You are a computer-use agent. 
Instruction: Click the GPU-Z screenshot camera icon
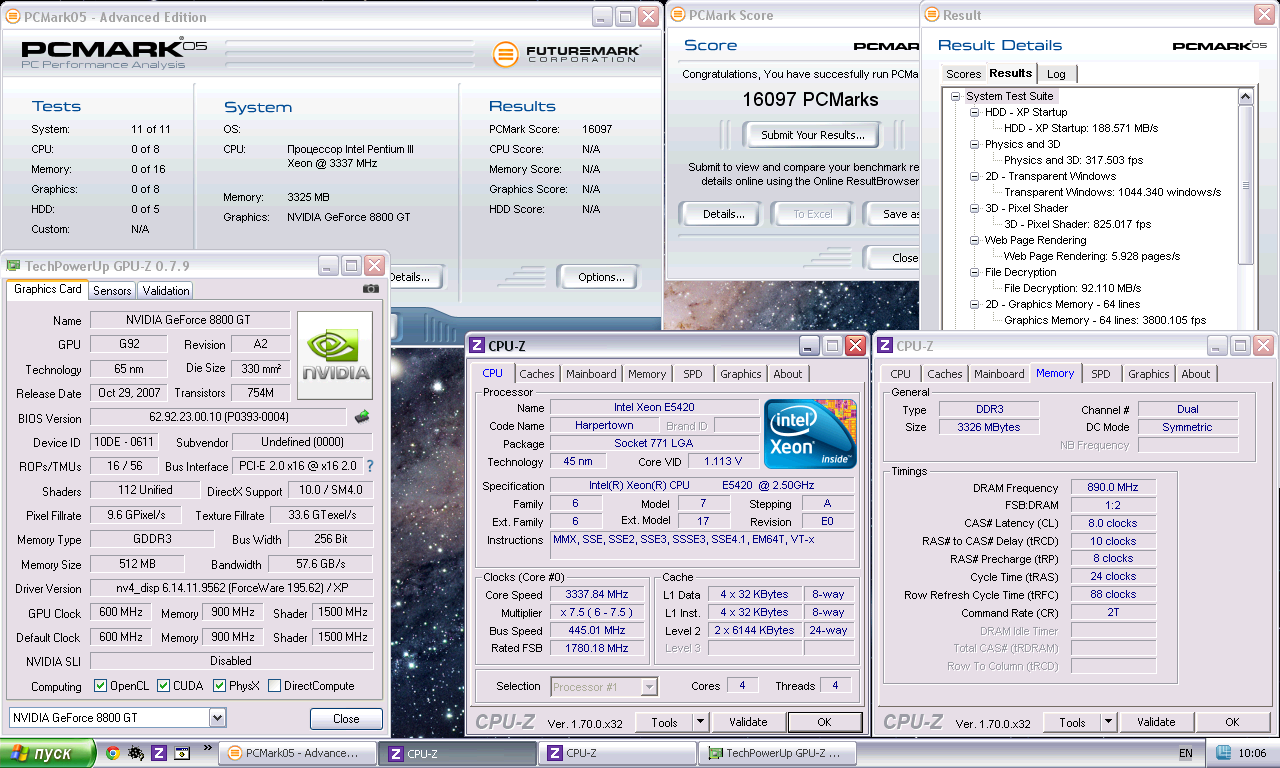(371, 289)
